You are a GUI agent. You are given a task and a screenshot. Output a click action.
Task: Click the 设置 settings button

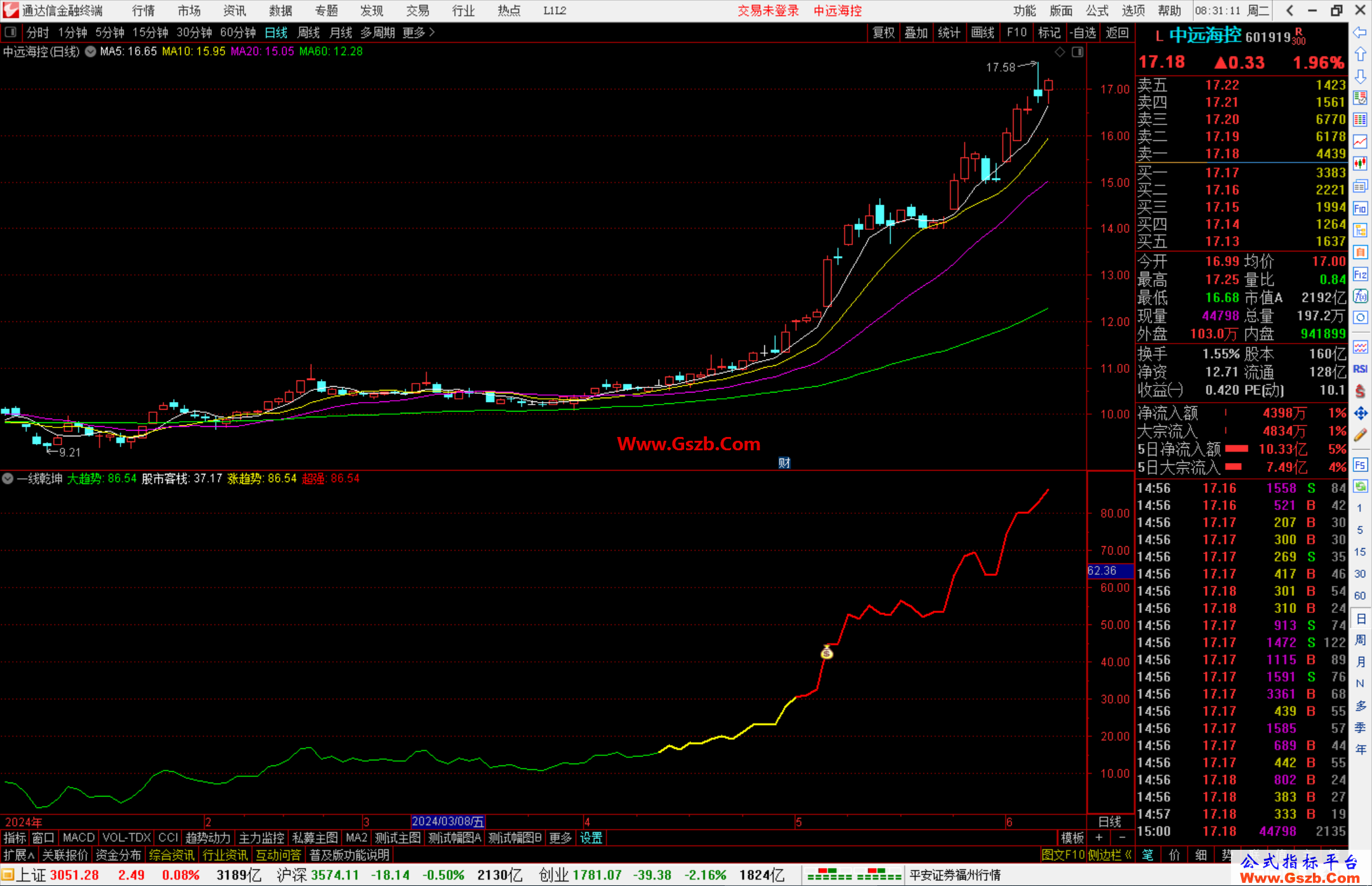(x=591, y=838)
